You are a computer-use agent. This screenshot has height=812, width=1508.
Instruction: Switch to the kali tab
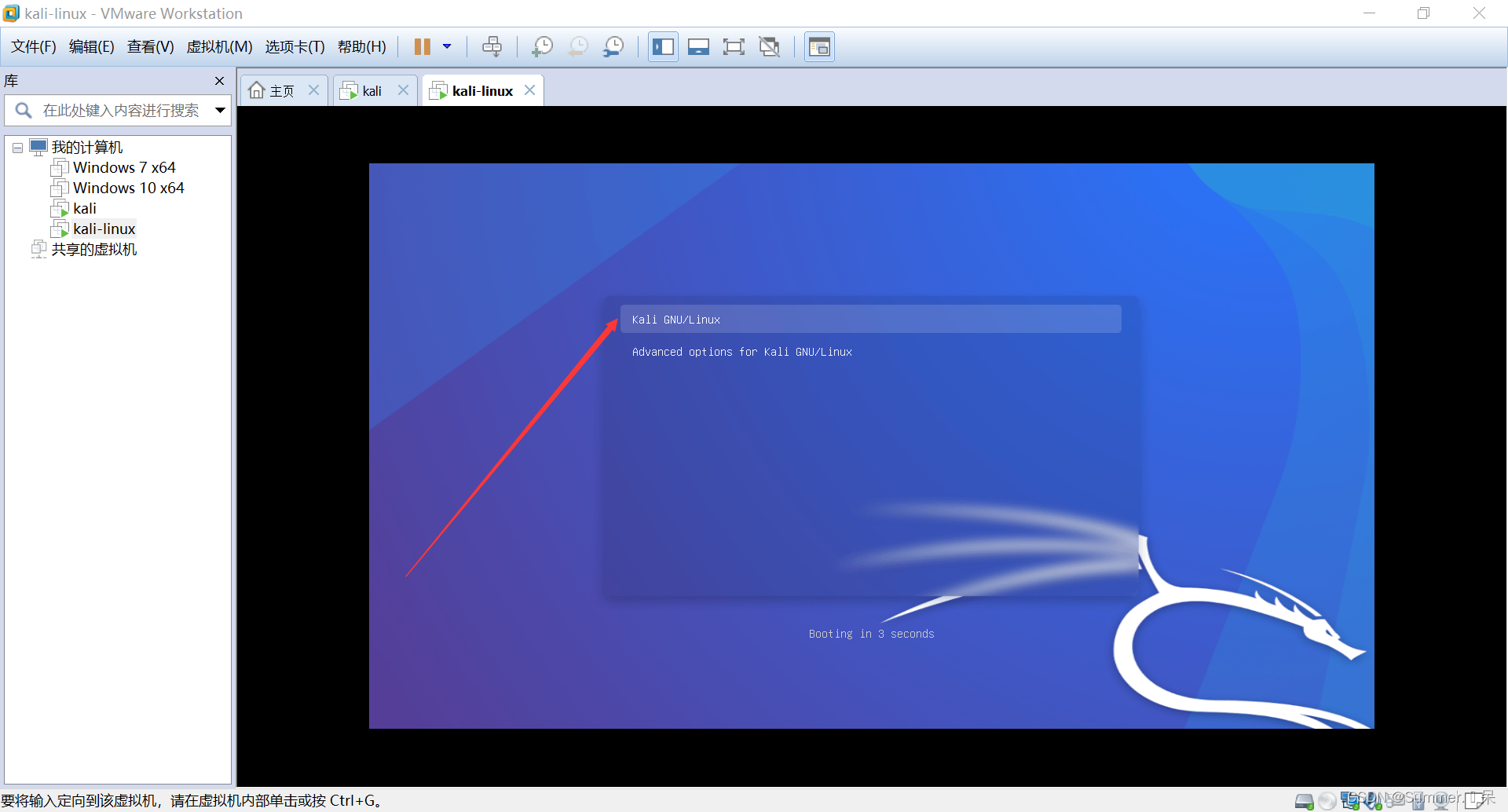pyautogui.click(x=375, y=91)
